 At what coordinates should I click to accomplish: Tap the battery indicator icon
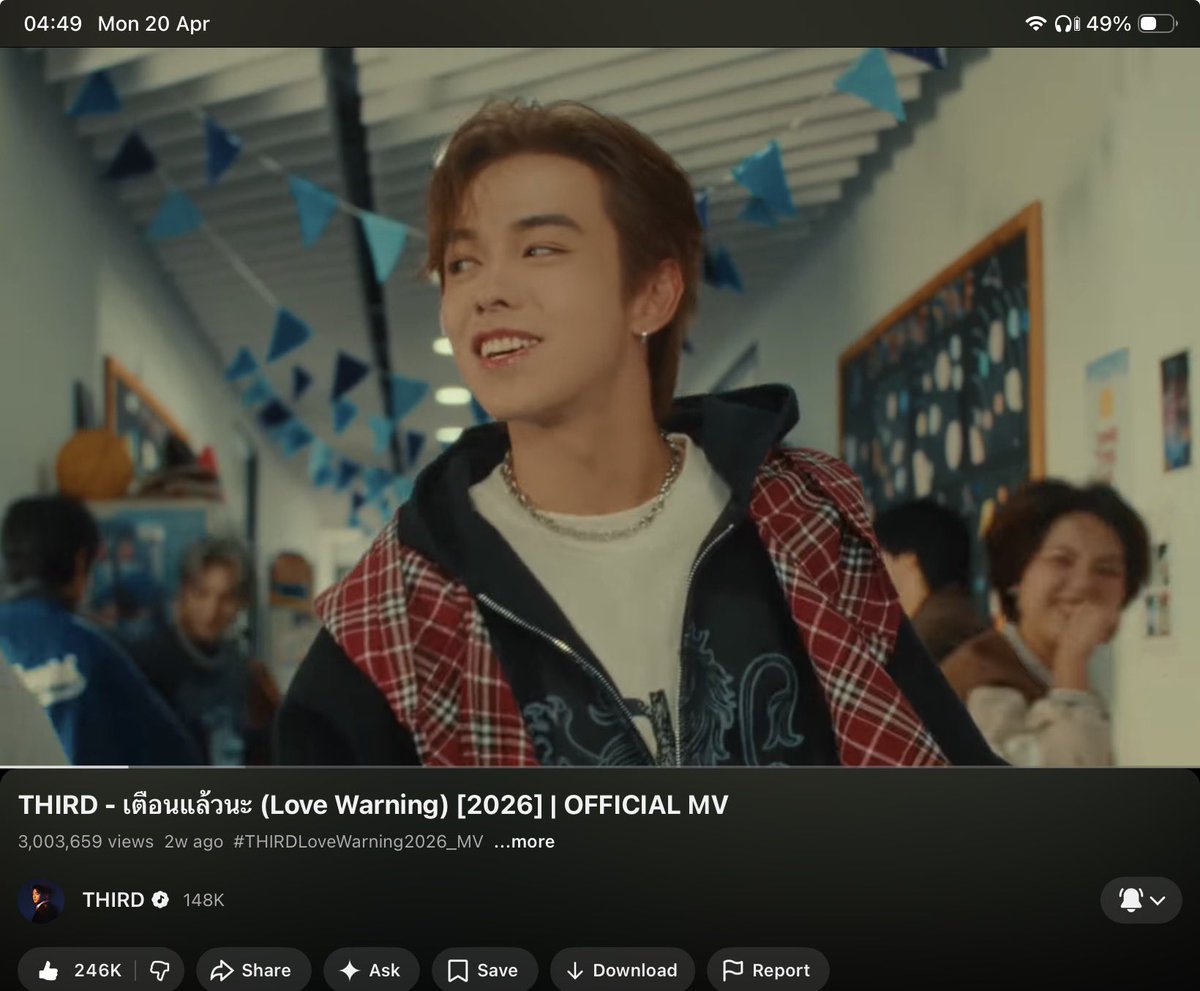[x=1157, y=23]
